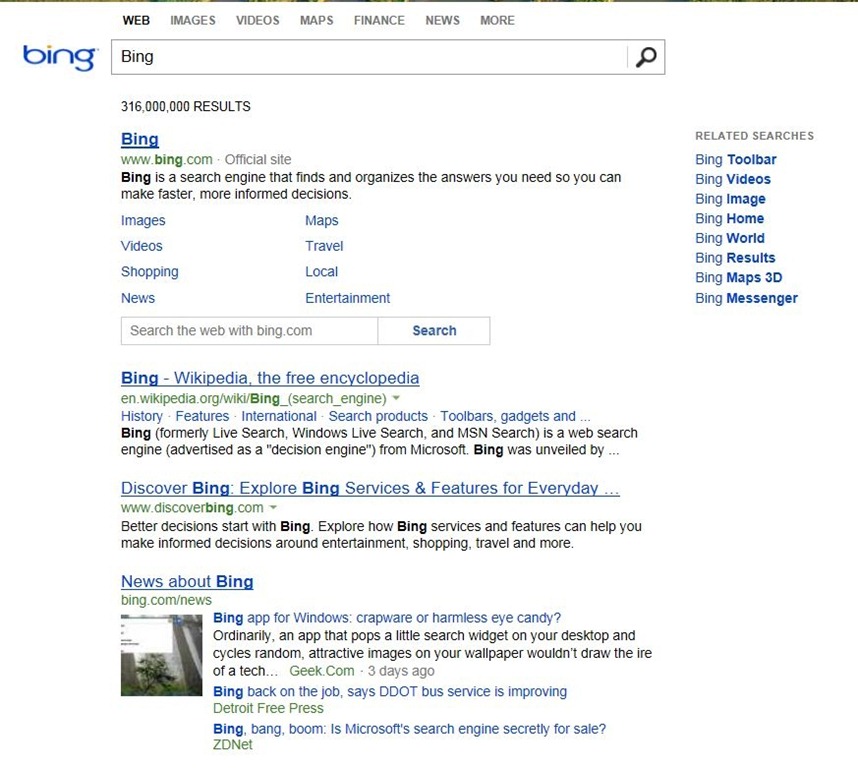This screenshot has width=858, height=768.
Task: Focus the 'Search the web with bing.com' field
Action: pos(249,331)
